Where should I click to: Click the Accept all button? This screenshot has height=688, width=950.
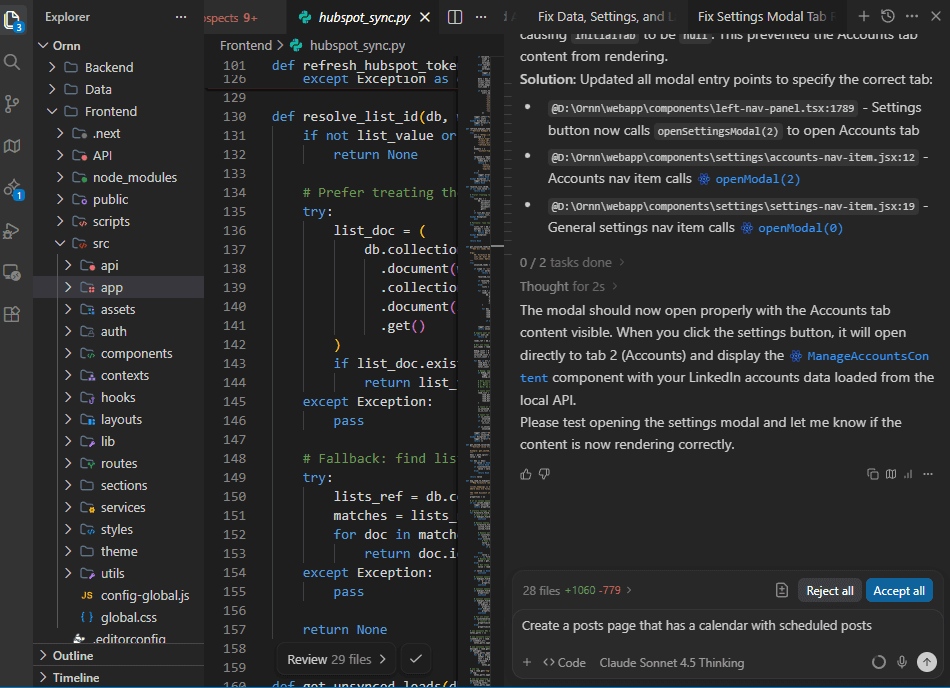click(898, 591)
